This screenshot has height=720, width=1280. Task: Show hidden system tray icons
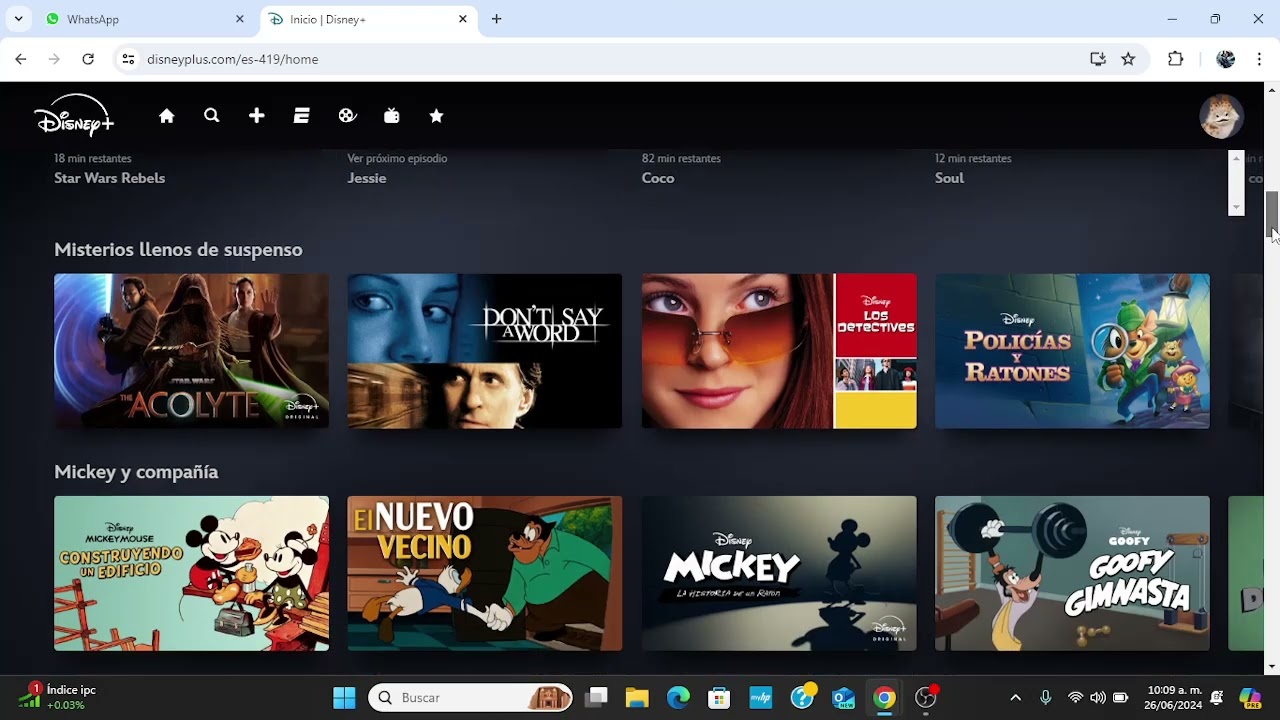(1016, 697)
